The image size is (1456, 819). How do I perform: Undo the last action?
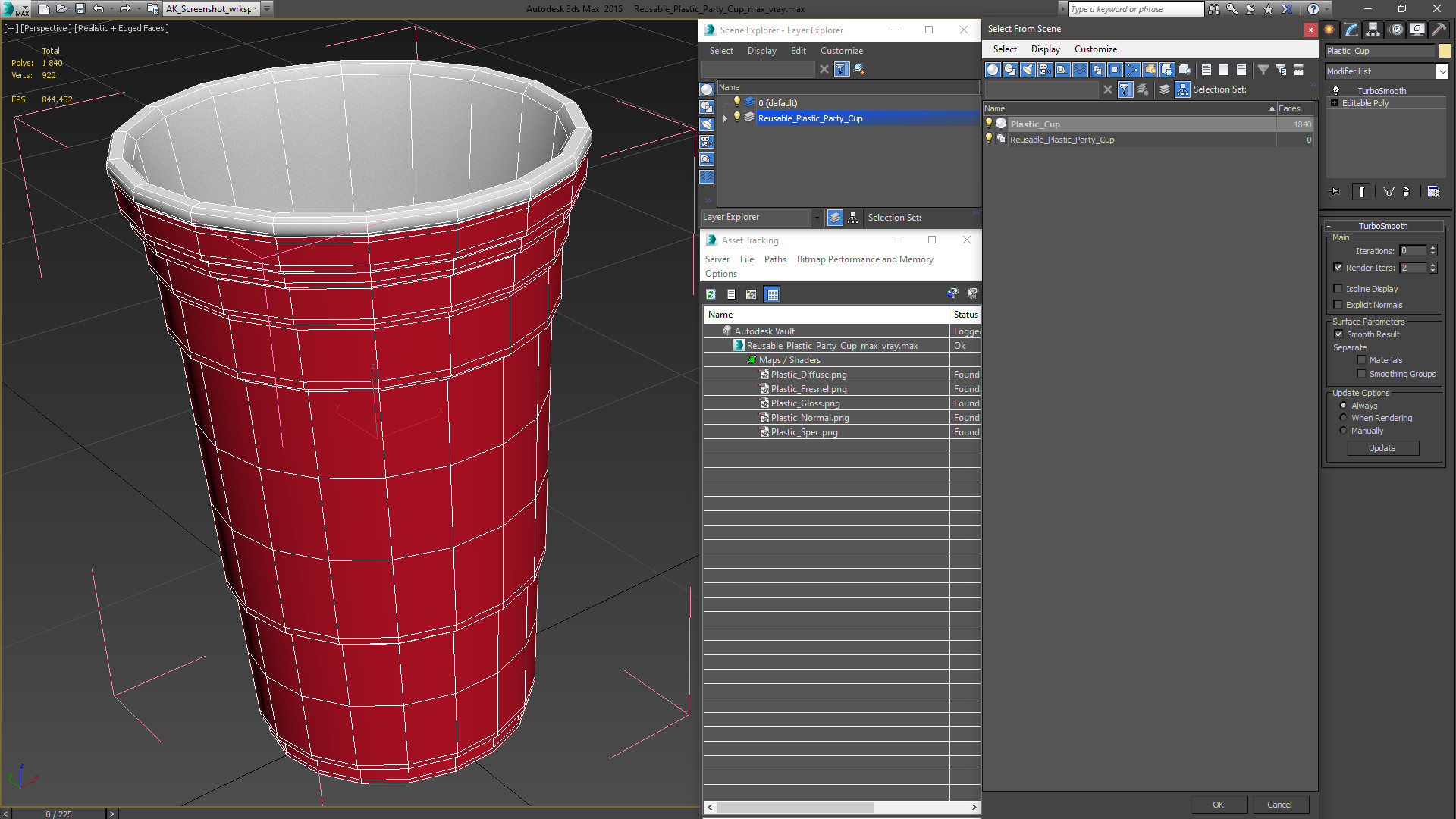(x=98, y=9)
